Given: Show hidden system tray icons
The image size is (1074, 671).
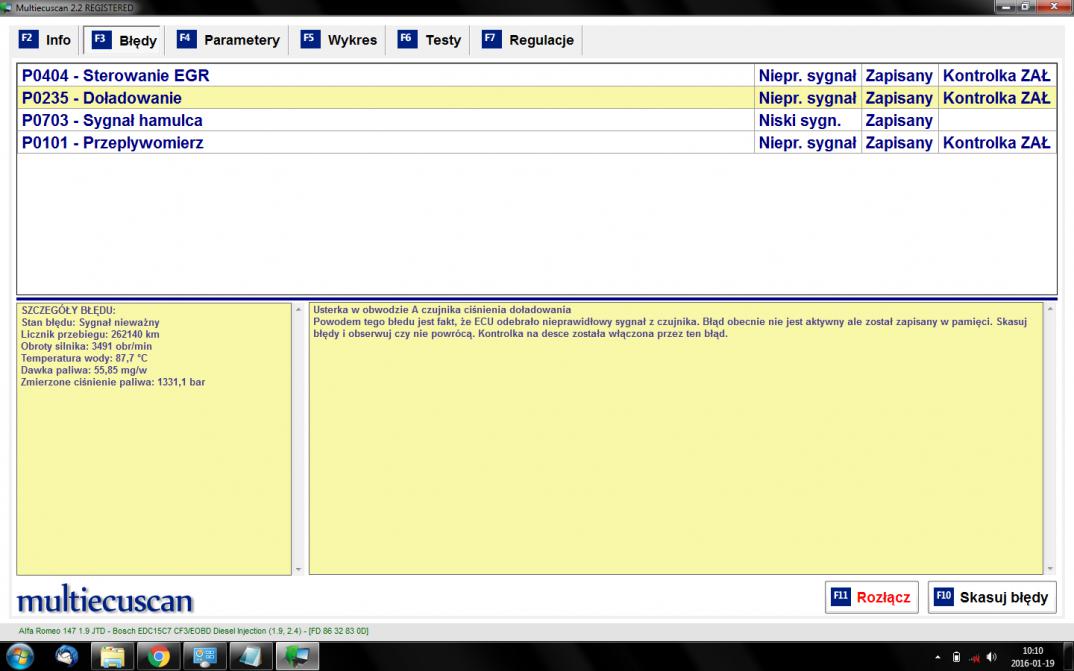Looking at the screenshot, I should [938, 657].
